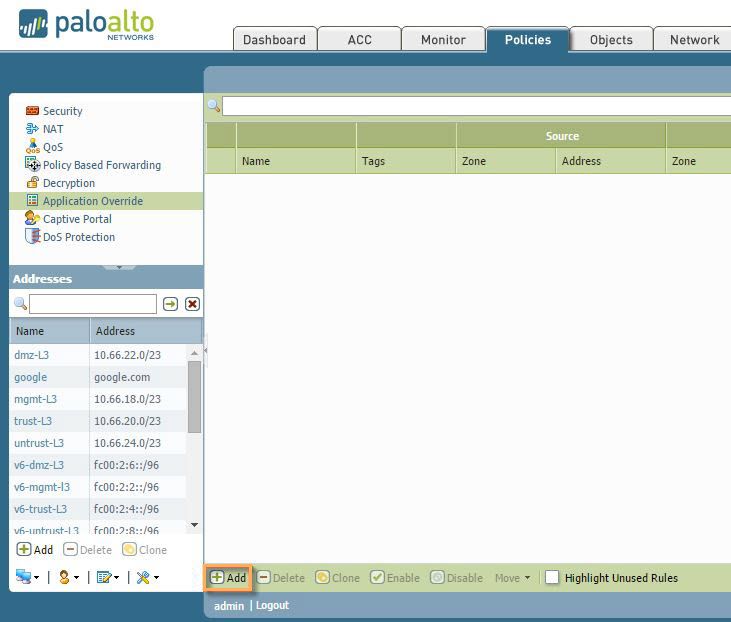Open Policy Based Forwarding rules
Viewport: 731px width, 622px height.
tap(102, 165)
